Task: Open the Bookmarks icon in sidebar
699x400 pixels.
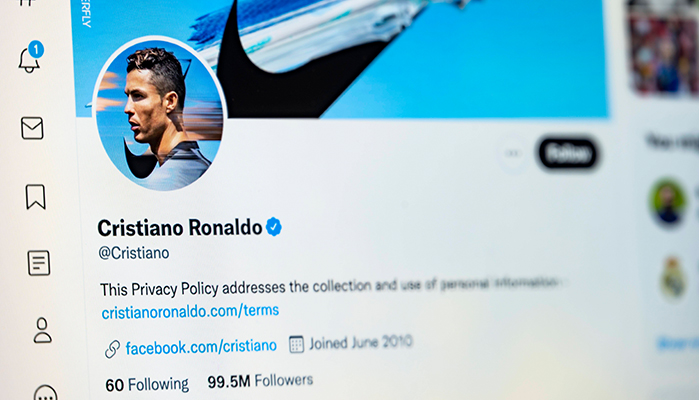Action: pos(35,197)
